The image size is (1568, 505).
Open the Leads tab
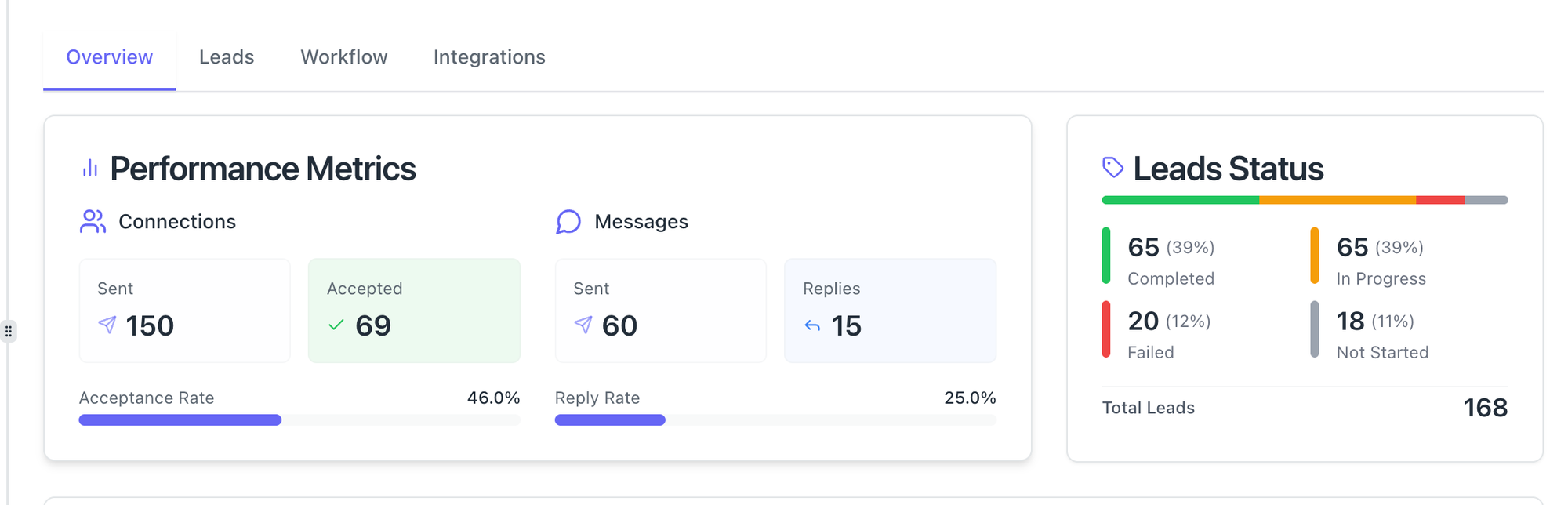click(227, 57)
